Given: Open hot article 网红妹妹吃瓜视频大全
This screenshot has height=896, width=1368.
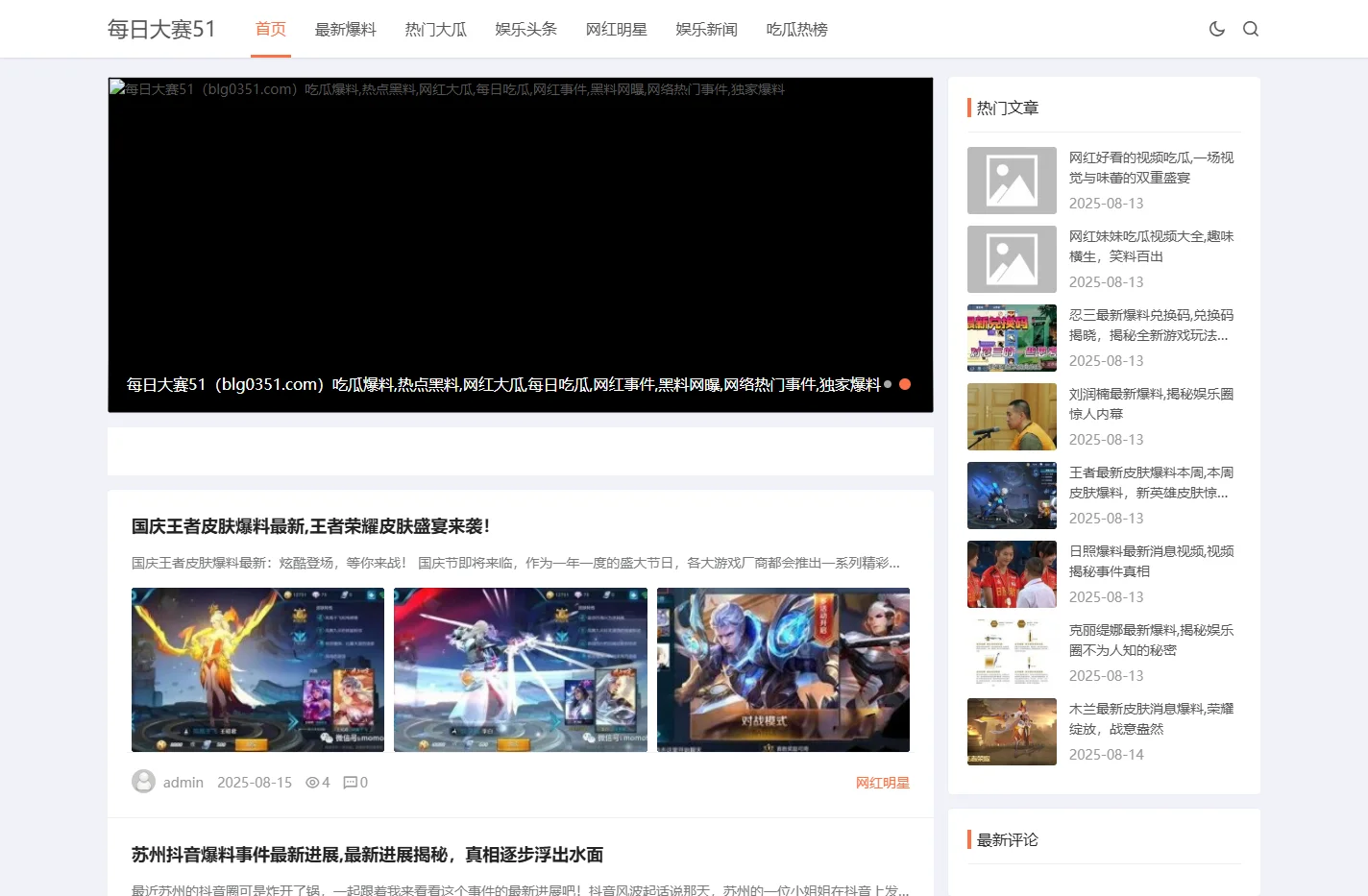Looking at the screenshot, I should (x=1152, y=246).
